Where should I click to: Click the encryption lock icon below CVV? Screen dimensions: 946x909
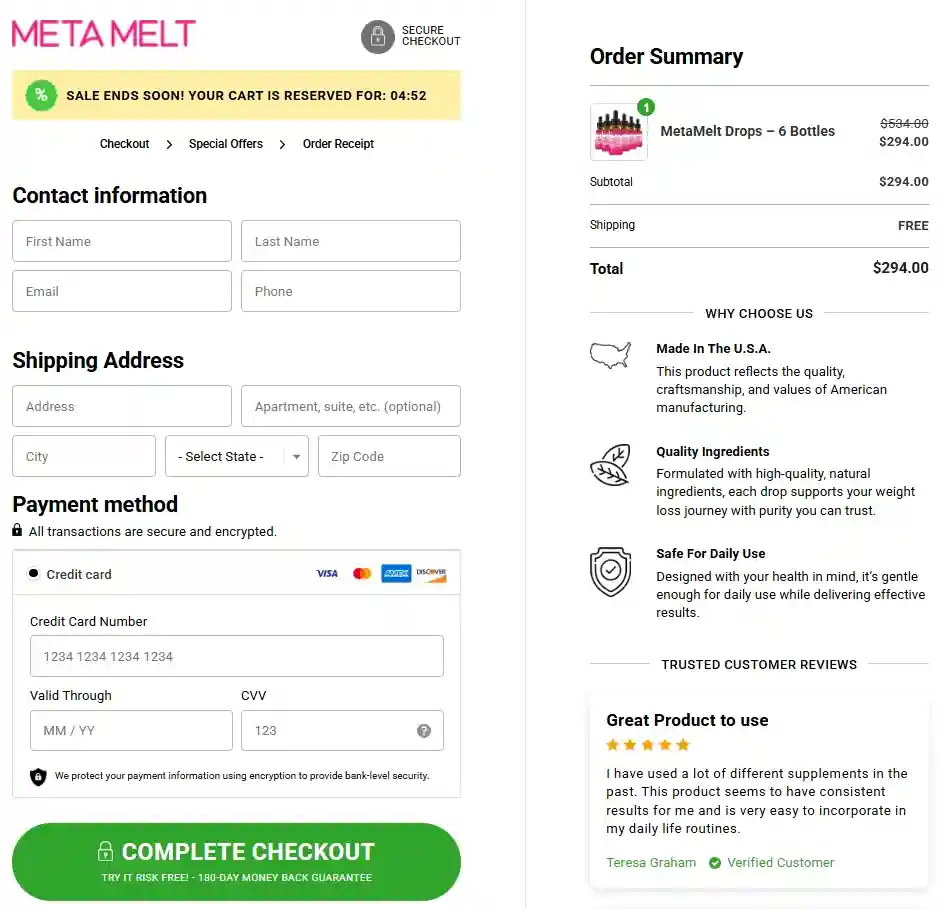(x=38, y=776)
